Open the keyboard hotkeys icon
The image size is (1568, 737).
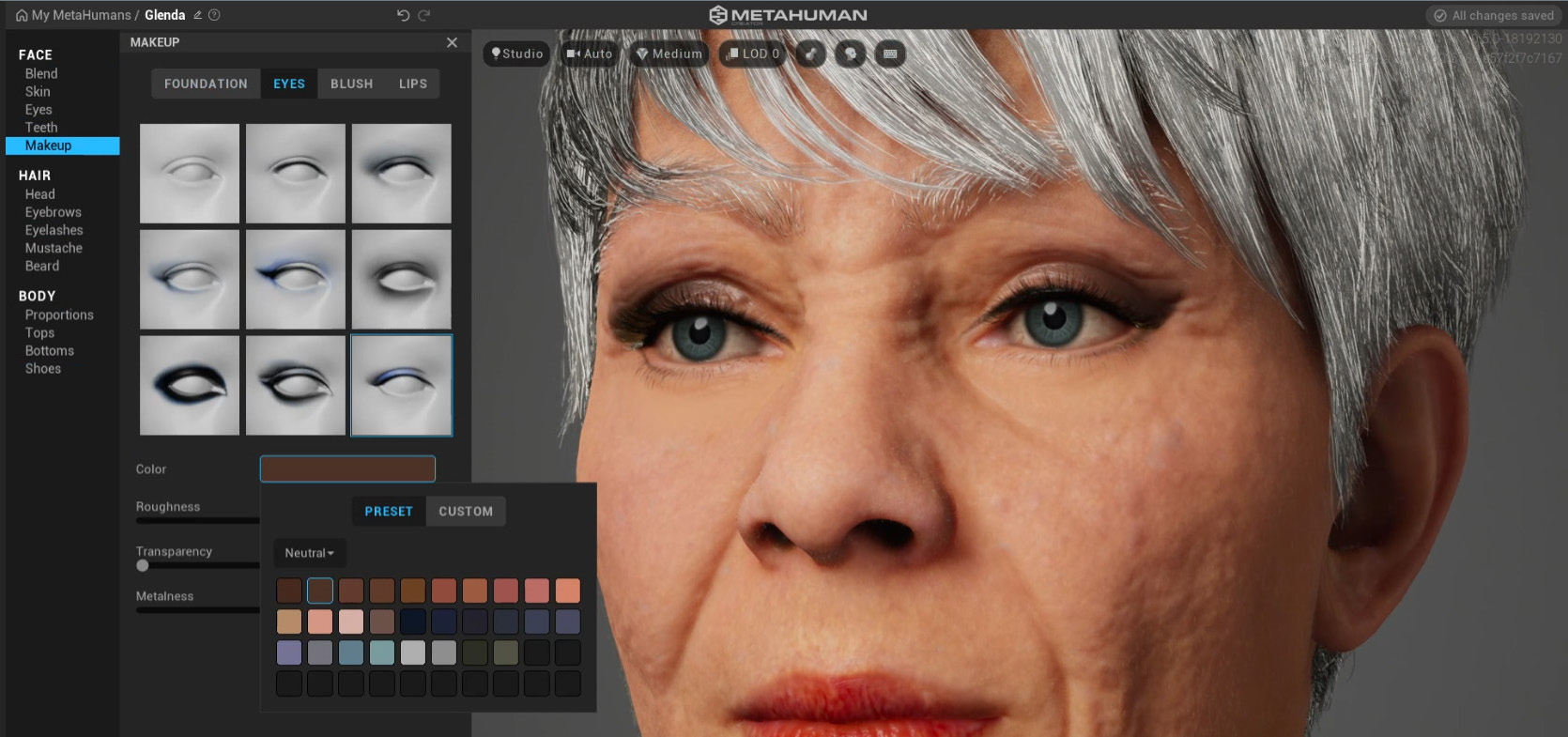tap(890, 54)
